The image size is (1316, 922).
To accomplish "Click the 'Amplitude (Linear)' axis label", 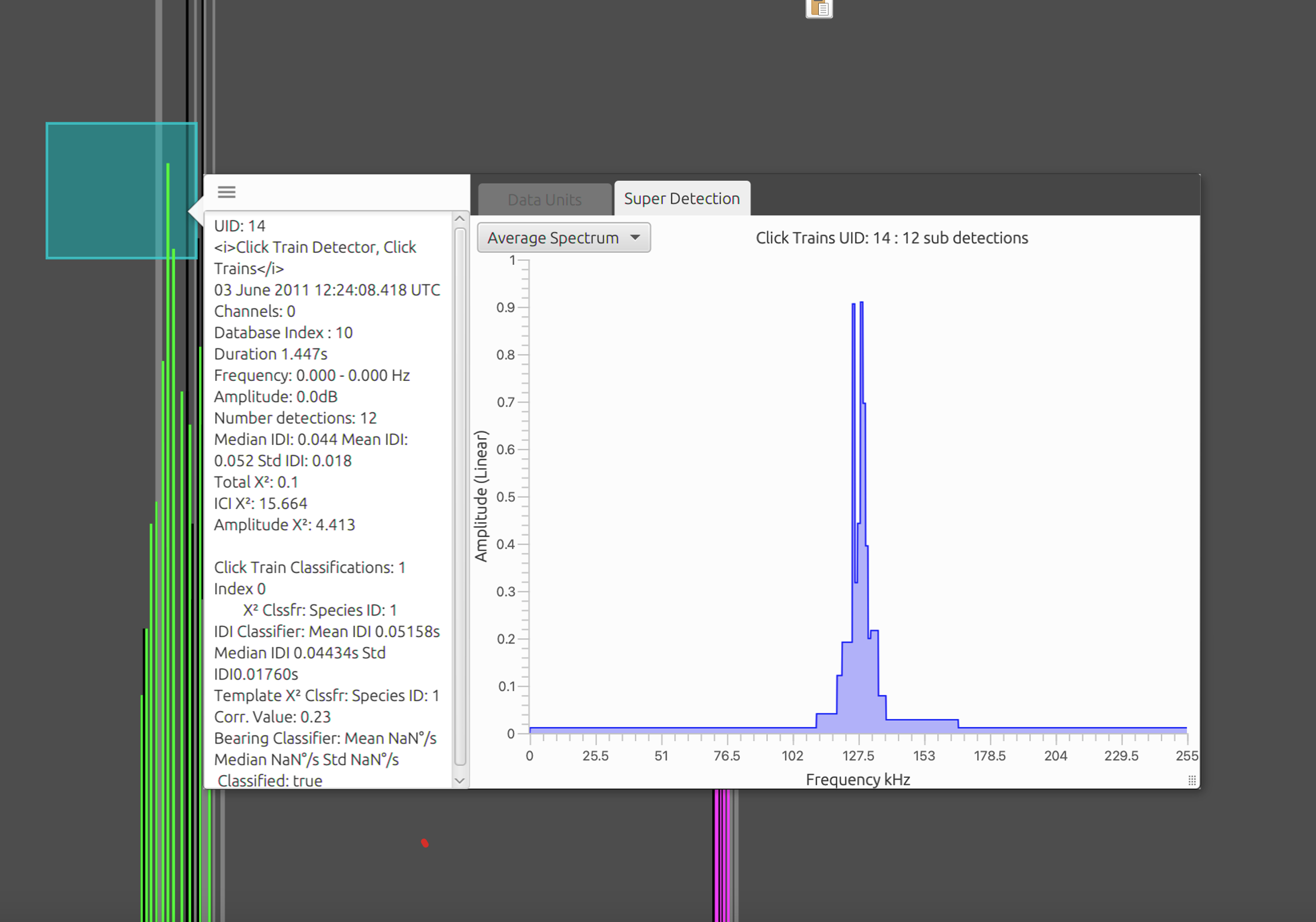I will coord(481,496).
